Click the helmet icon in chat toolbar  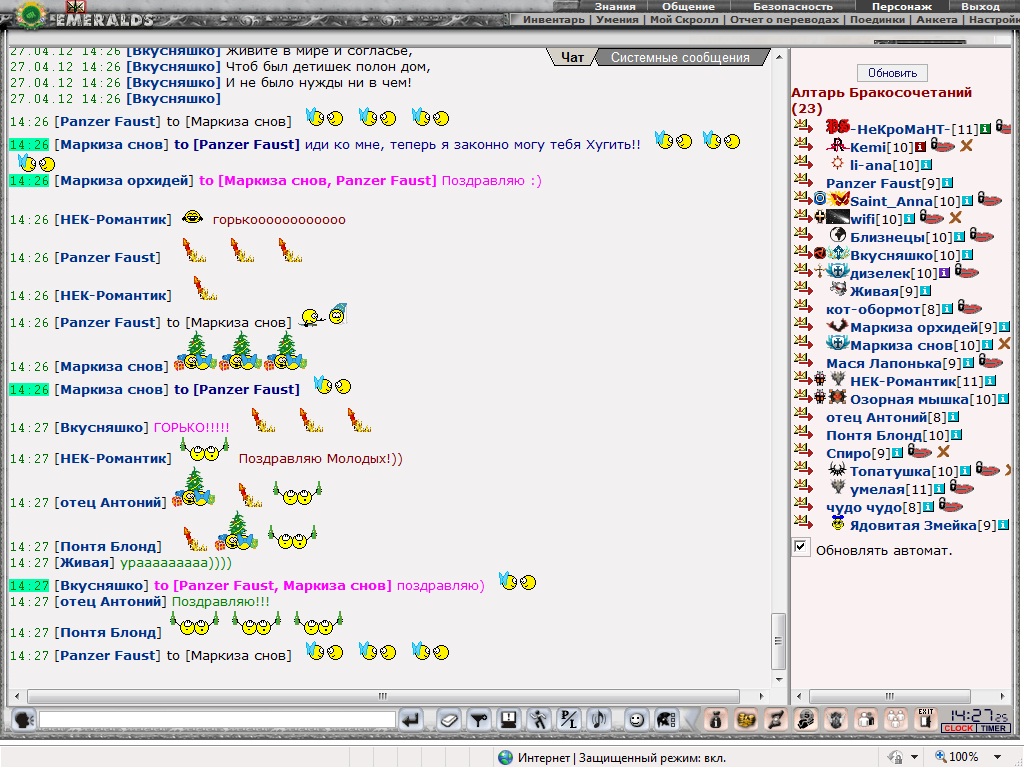[x=665, y=720]
